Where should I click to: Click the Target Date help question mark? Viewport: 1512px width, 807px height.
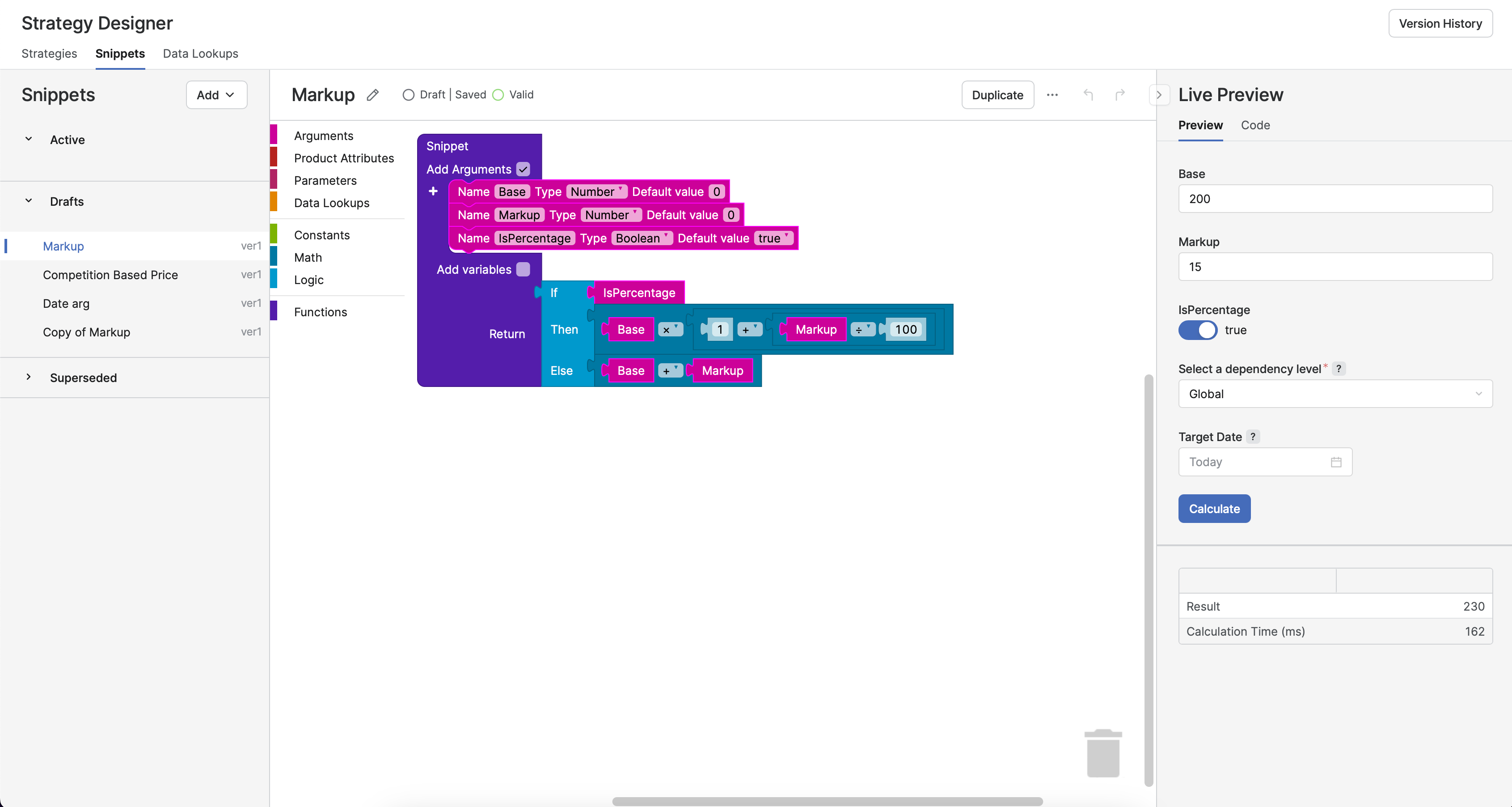[1253, 437]
